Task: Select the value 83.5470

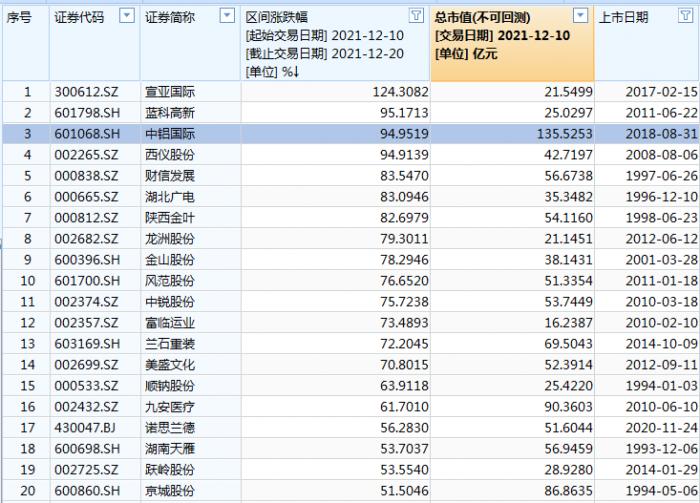Action: coord(404,176)
